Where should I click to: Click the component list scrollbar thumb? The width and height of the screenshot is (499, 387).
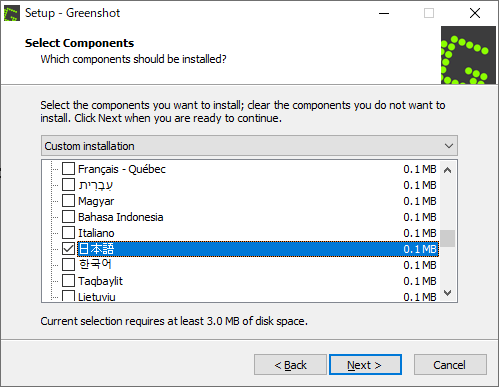448,238
